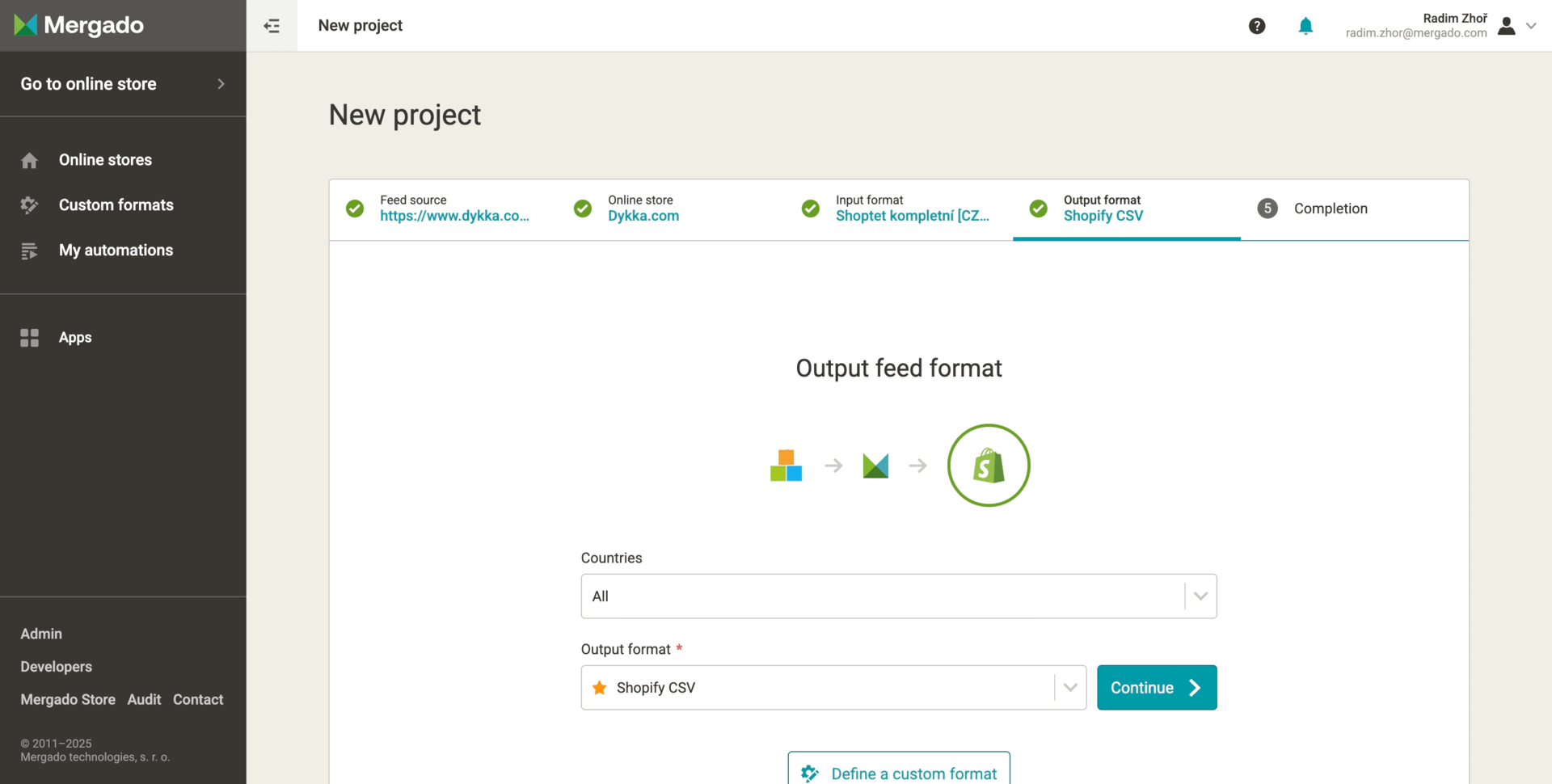Open the Completion step

tap(1330, 209)
